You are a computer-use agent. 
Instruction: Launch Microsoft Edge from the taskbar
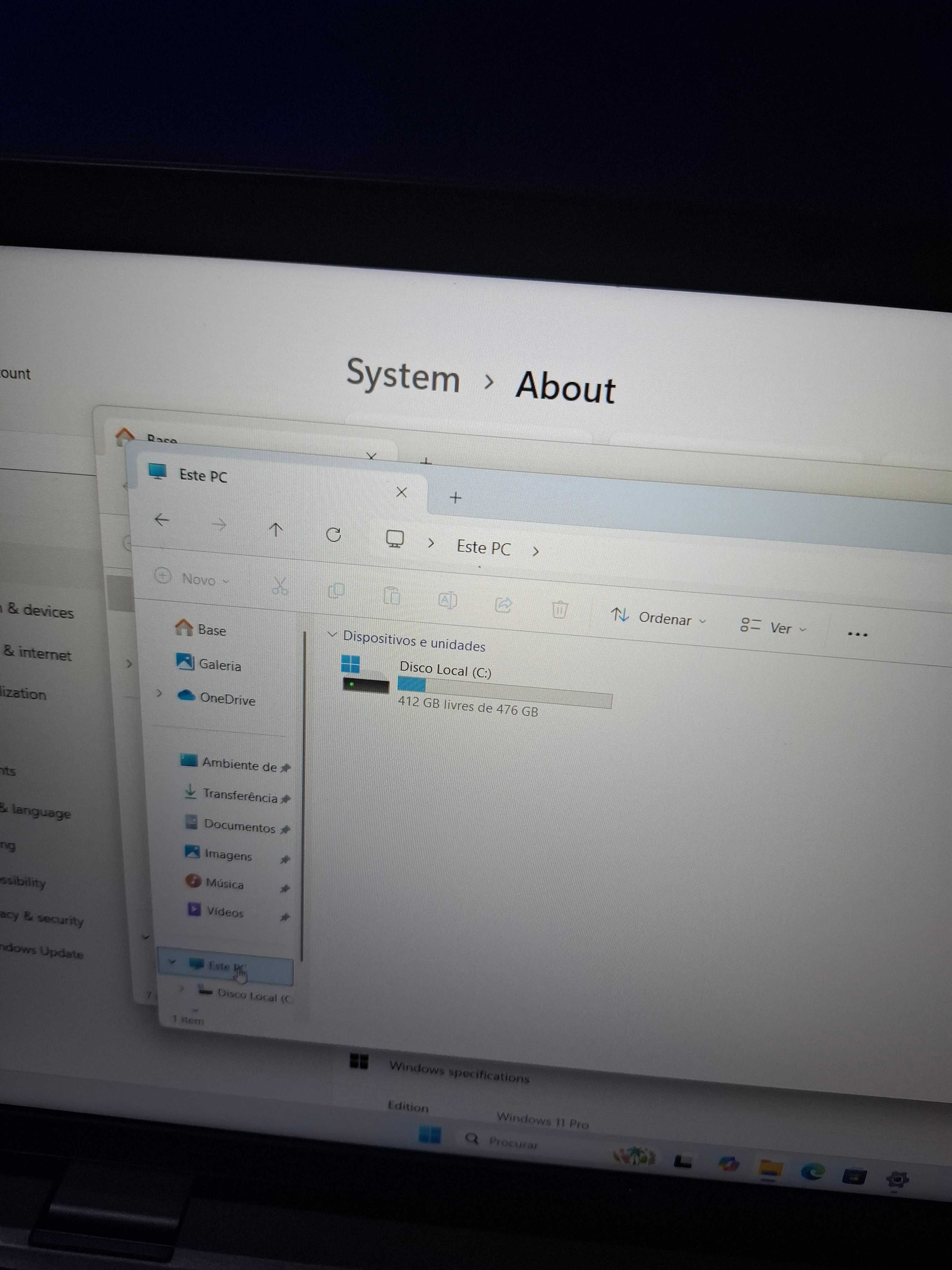(812, 1172)
